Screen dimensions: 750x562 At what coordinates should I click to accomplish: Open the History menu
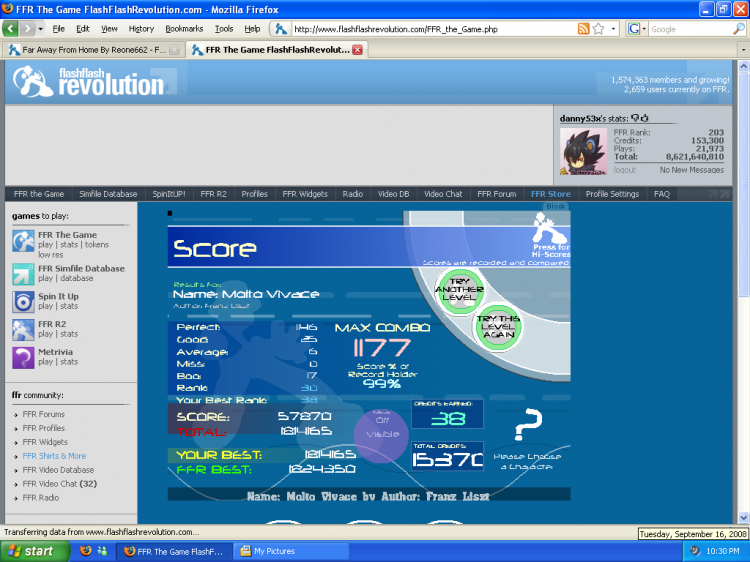pos(141,29)
